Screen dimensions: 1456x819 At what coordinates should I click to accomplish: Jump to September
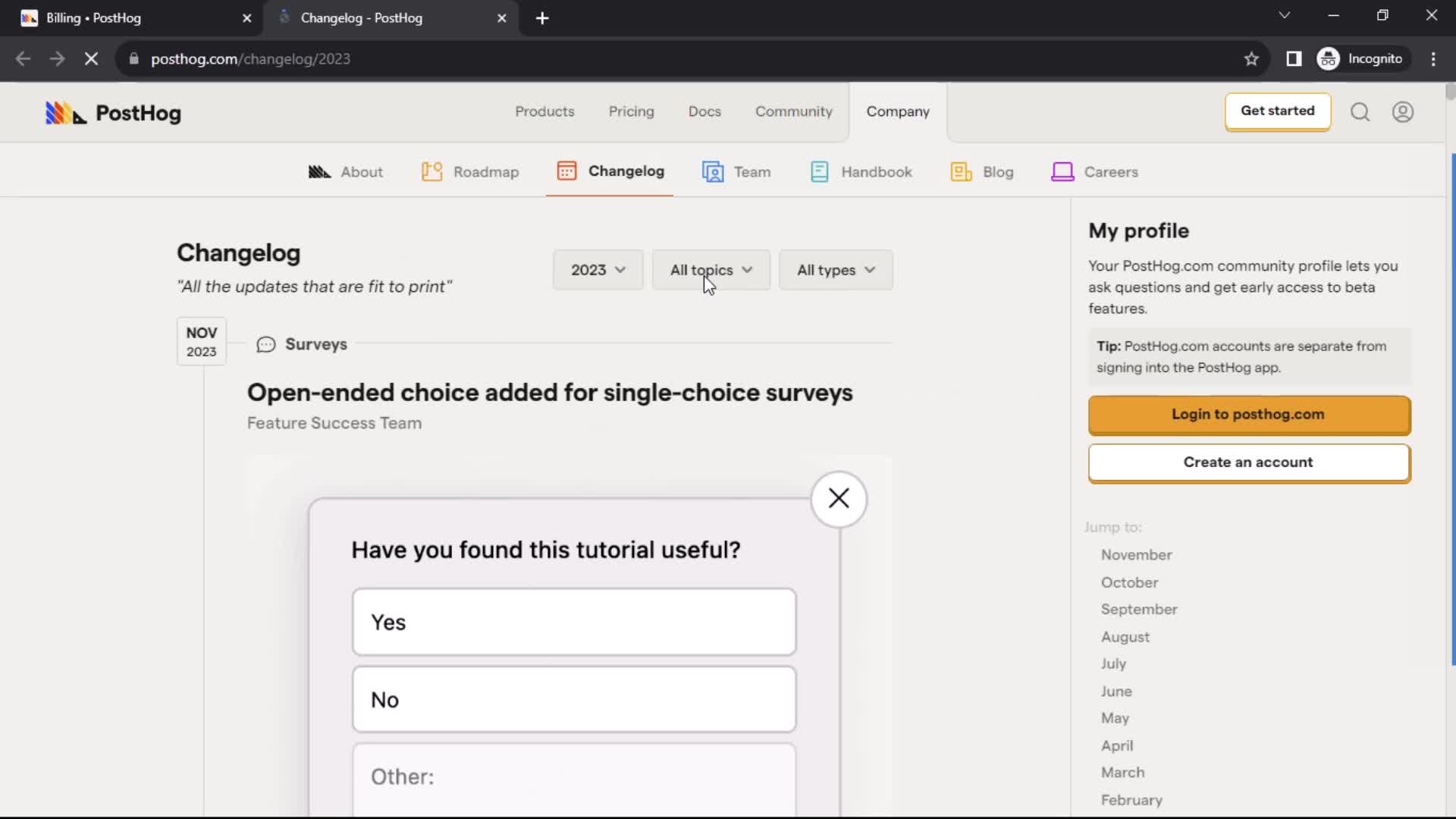(1139, 610)
